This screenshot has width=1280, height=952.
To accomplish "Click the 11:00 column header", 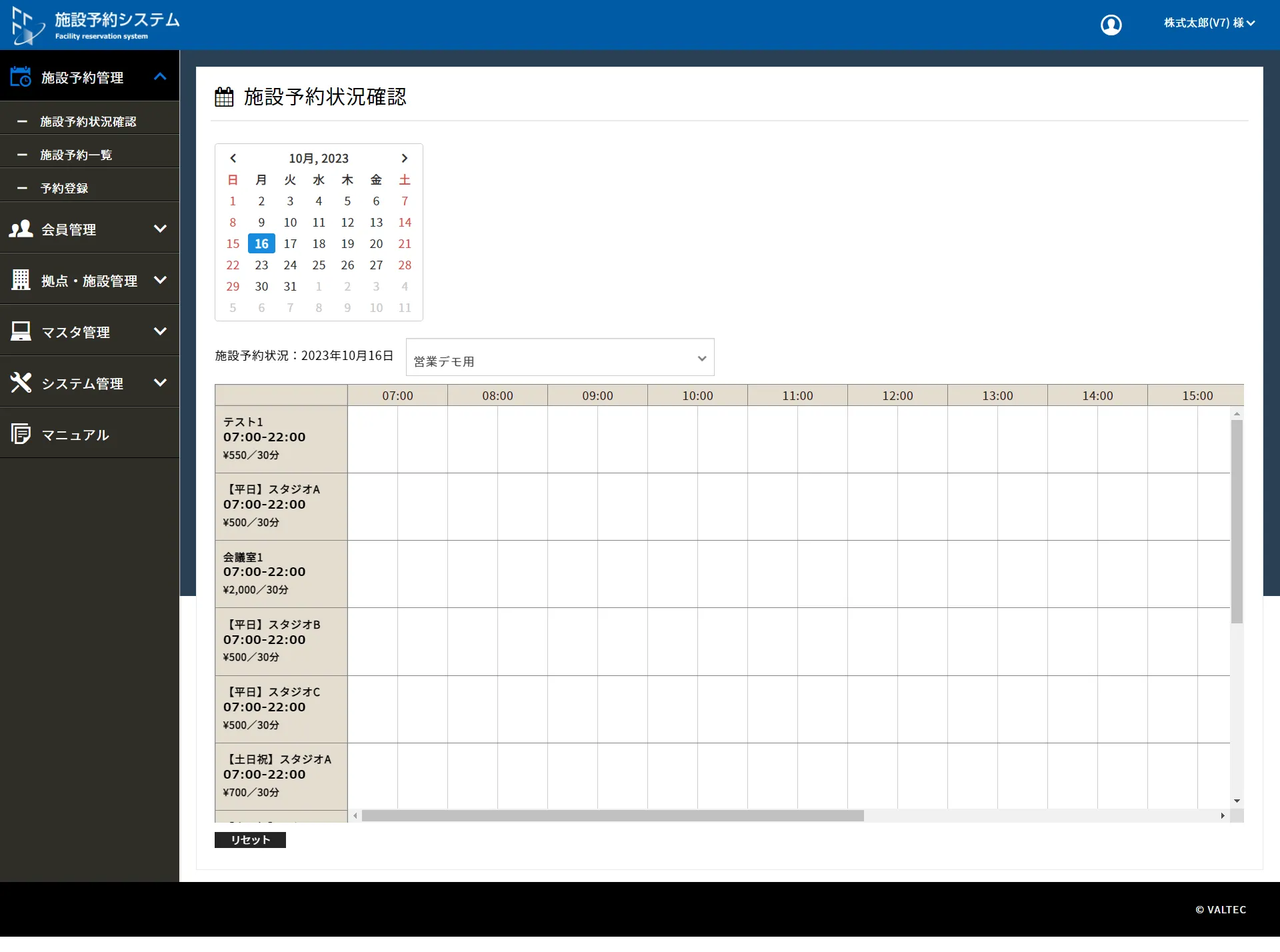I will [797, 395].
